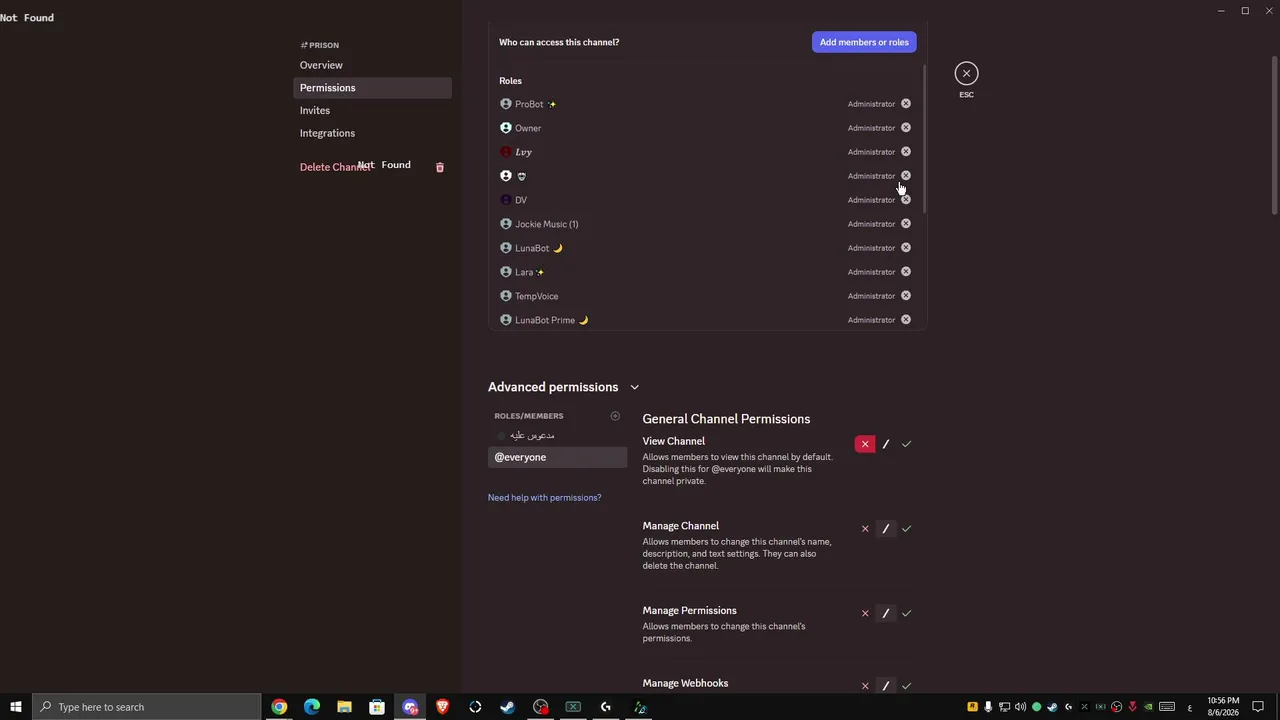1280x720 pixels.
Task: Click the microphone tray icon
Action: tap(988, 707)
